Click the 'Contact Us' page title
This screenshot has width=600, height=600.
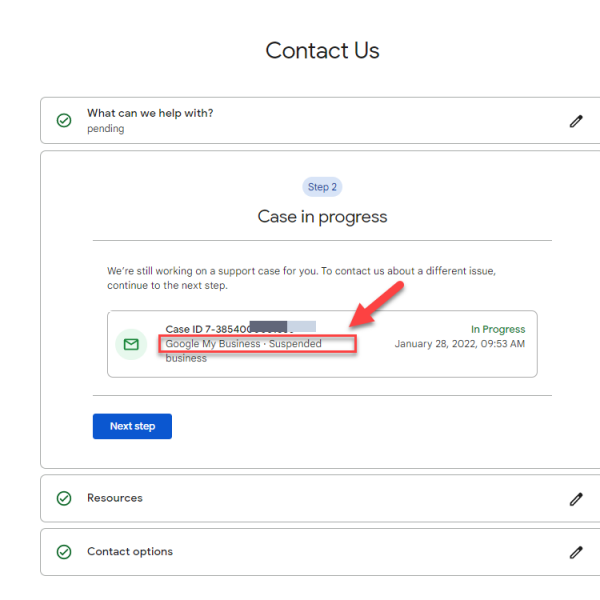[x=322, y=51]
